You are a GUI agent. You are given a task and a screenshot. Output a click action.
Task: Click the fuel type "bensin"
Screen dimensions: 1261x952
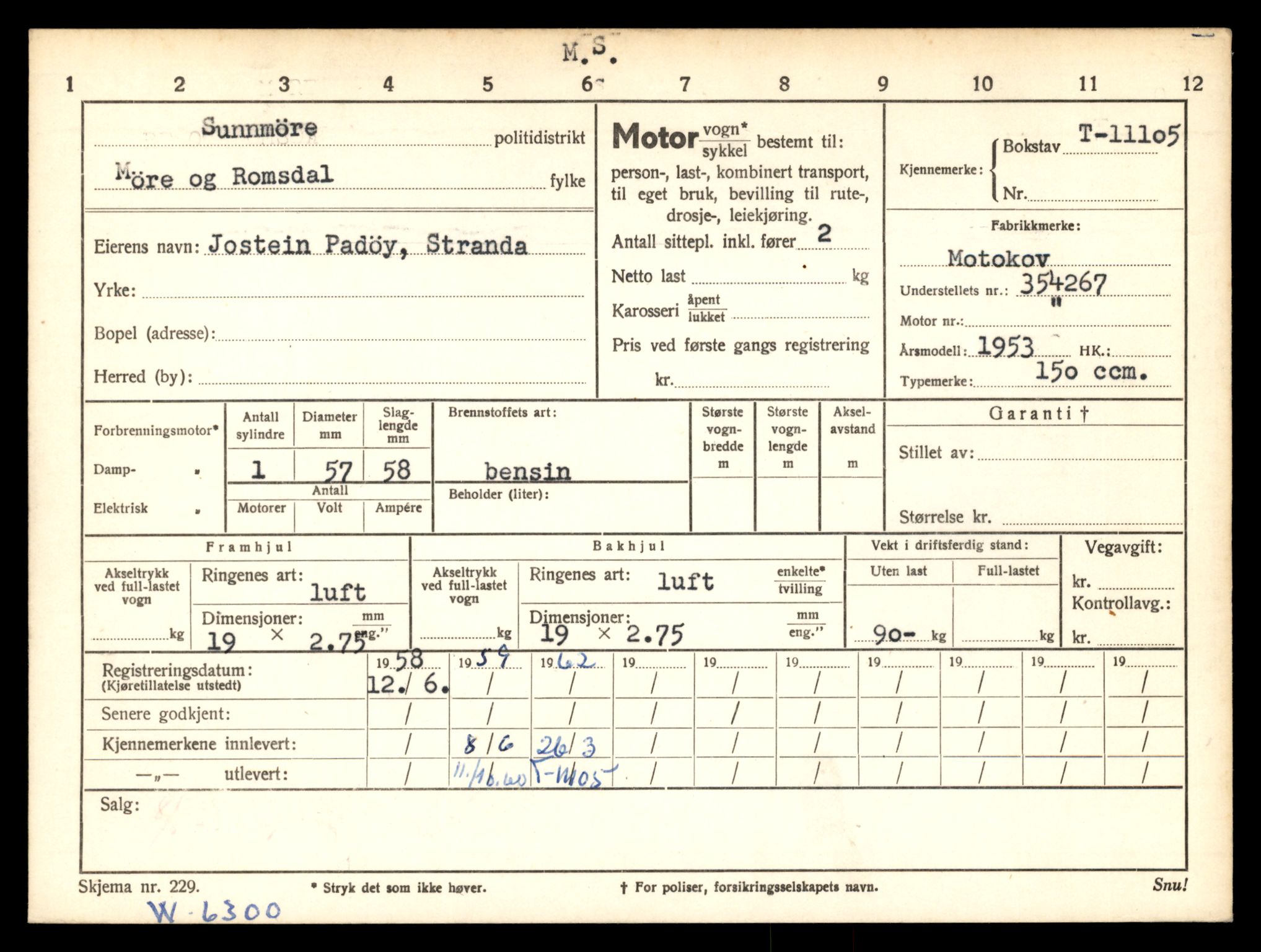pos(527,471)
